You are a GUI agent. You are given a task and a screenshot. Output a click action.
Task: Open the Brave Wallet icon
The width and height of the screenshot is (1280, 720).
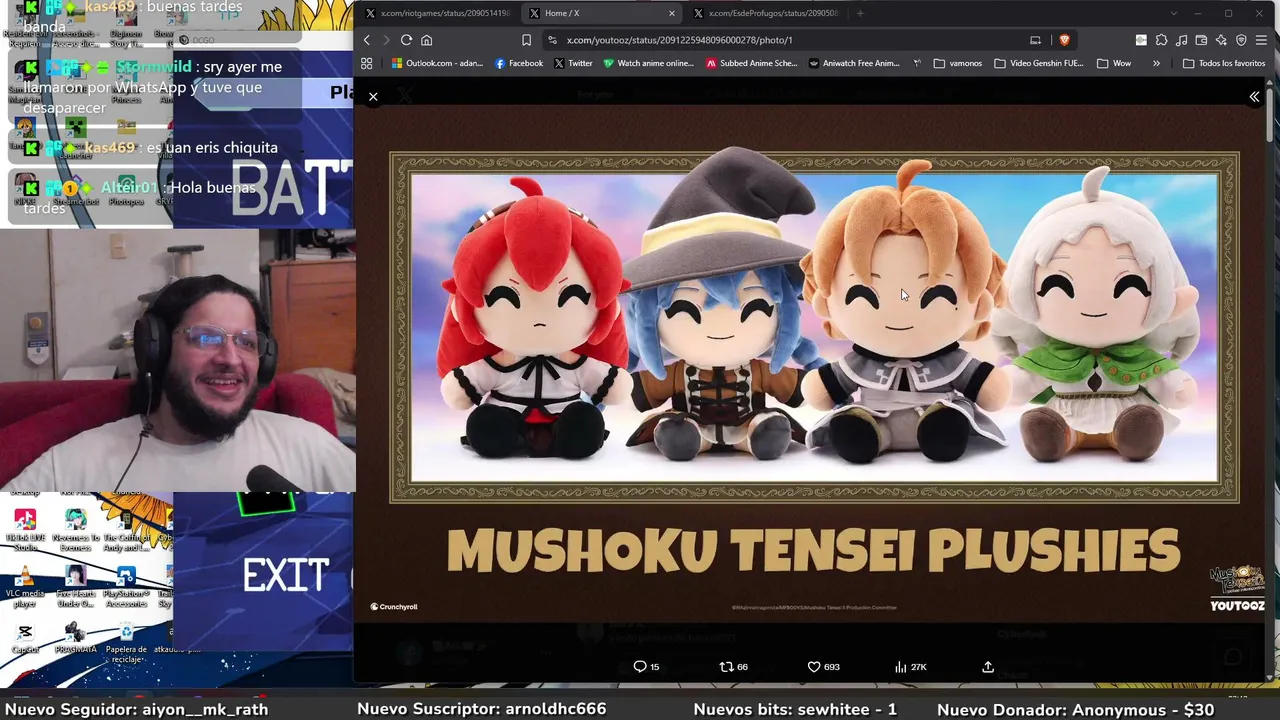[1201, 40]
